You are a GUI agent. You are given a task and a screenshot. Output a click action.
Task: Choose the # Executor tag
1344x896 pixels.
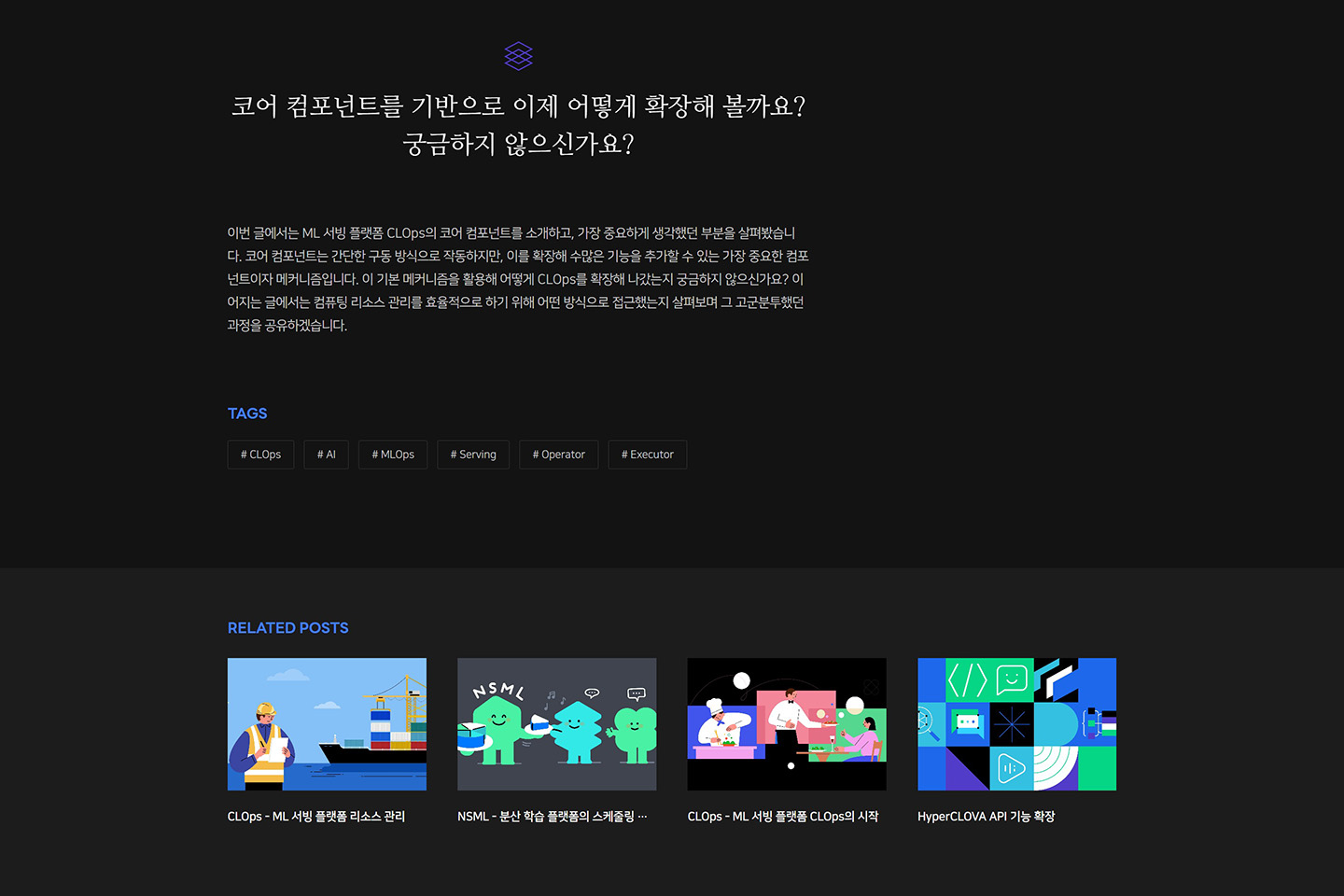pos(647,455)
